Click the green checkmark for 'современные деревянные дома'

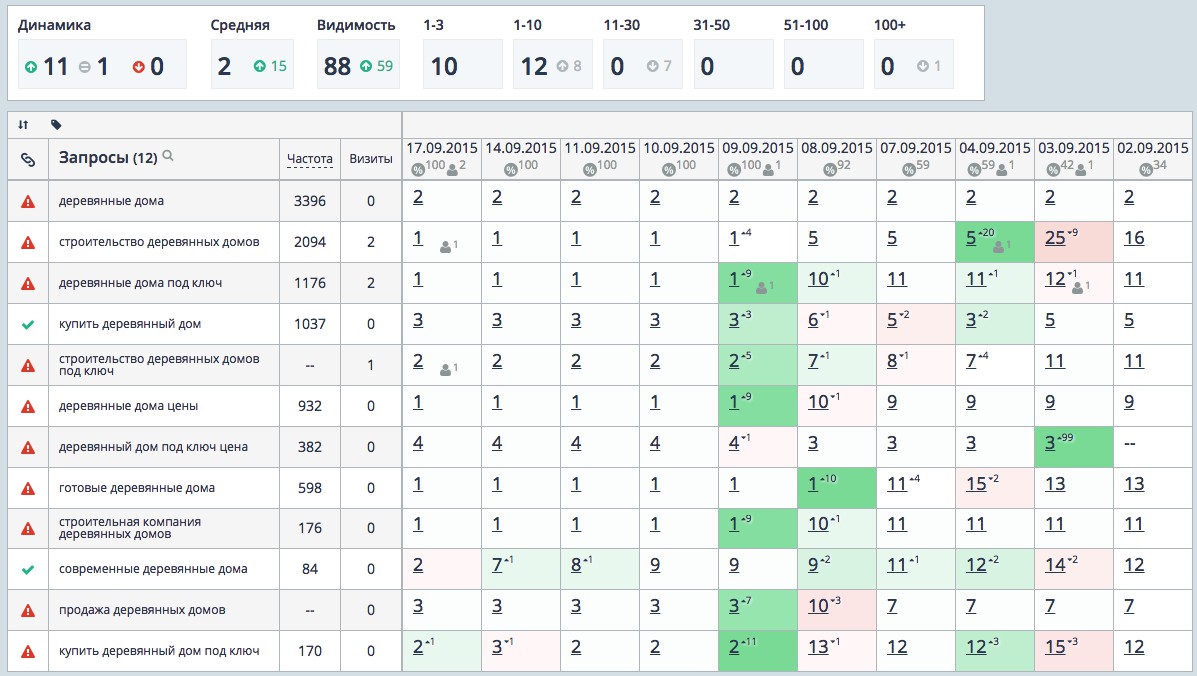coord(28,569)
